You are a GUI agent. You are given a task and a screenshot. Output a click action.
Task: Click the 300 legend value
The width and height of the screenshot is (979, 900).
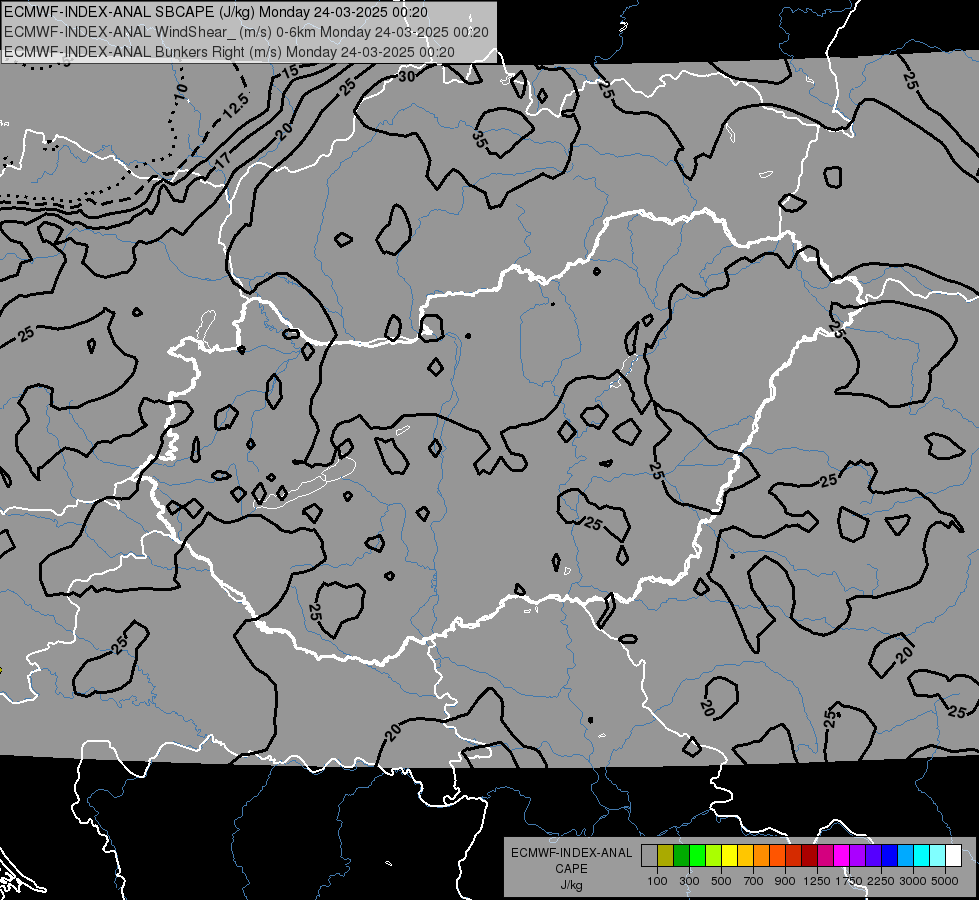(x=689, y=881)
